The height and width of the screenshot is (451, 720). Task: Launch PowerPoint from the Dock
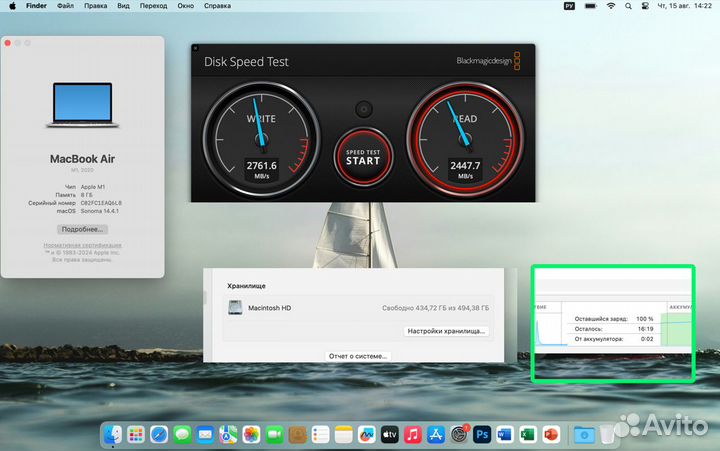point(551,434)
